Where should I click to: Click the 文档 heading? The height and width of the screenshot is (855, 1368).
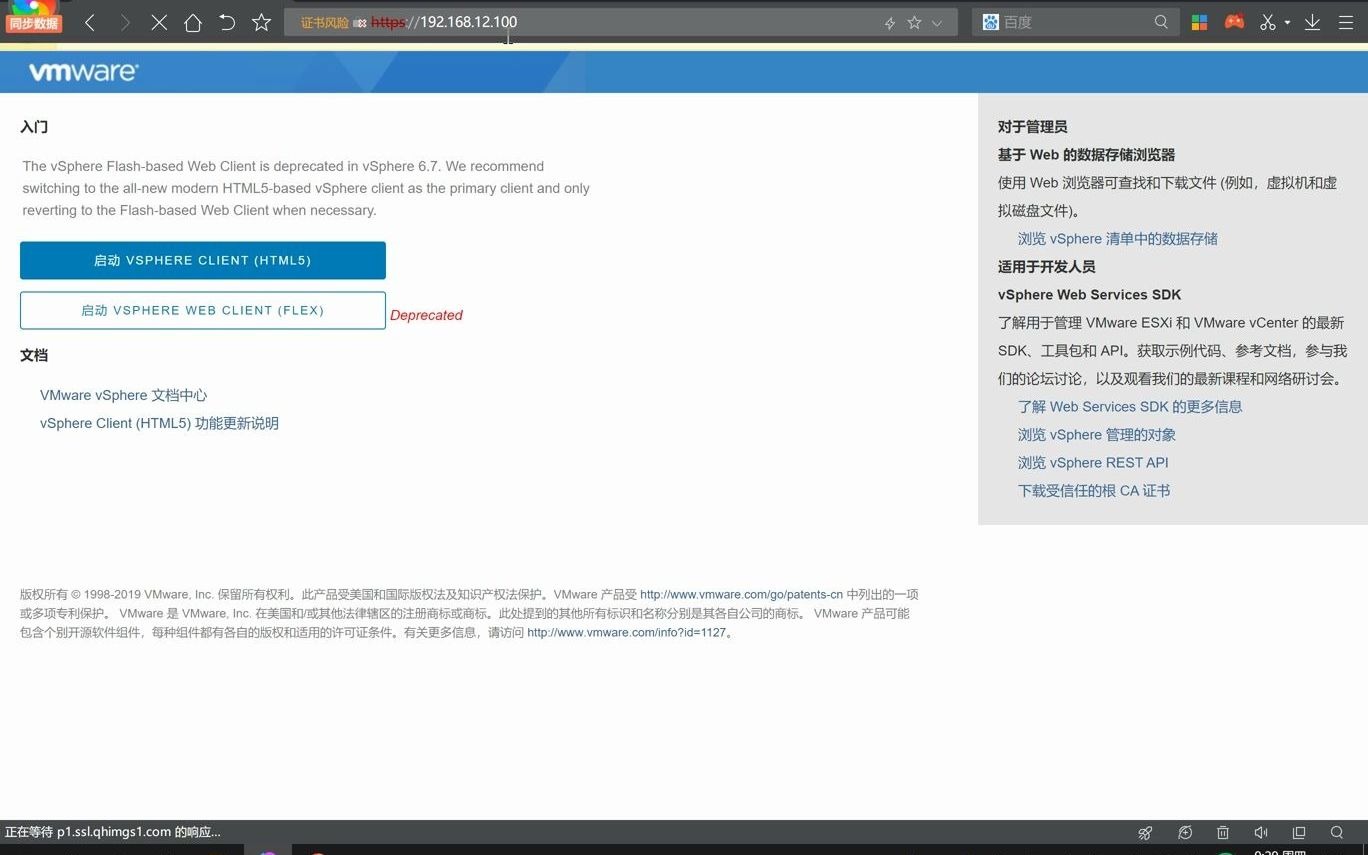[34, 355]
